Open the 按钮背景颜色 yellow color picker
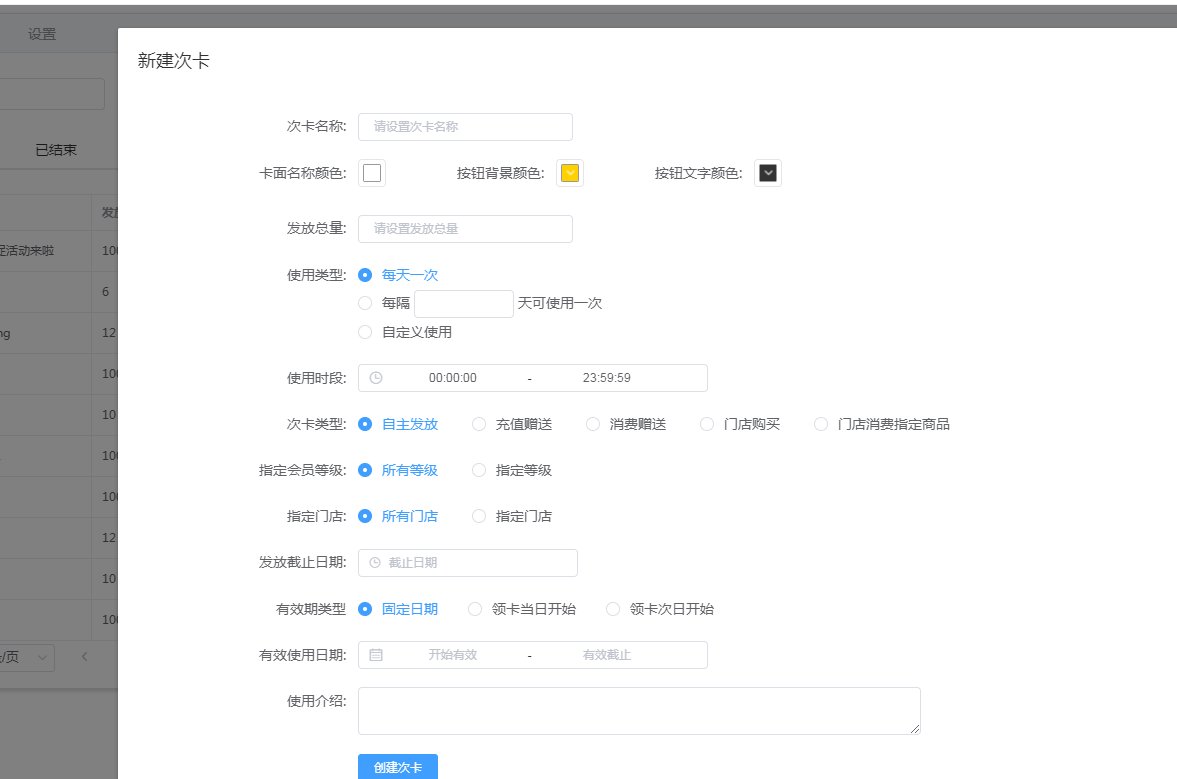This screenshot has width=1177, height=779. (x=570, y=173)
